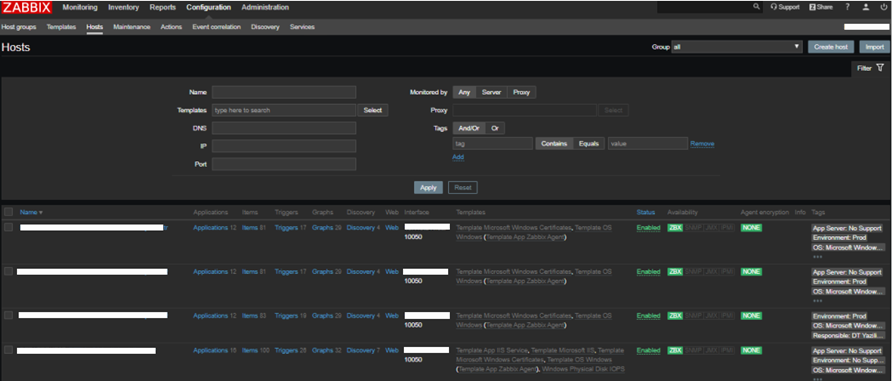Viewport: 892px width, 381px height.
Task: Open Template App IIS Service link
Action: [x=492, y=350]
